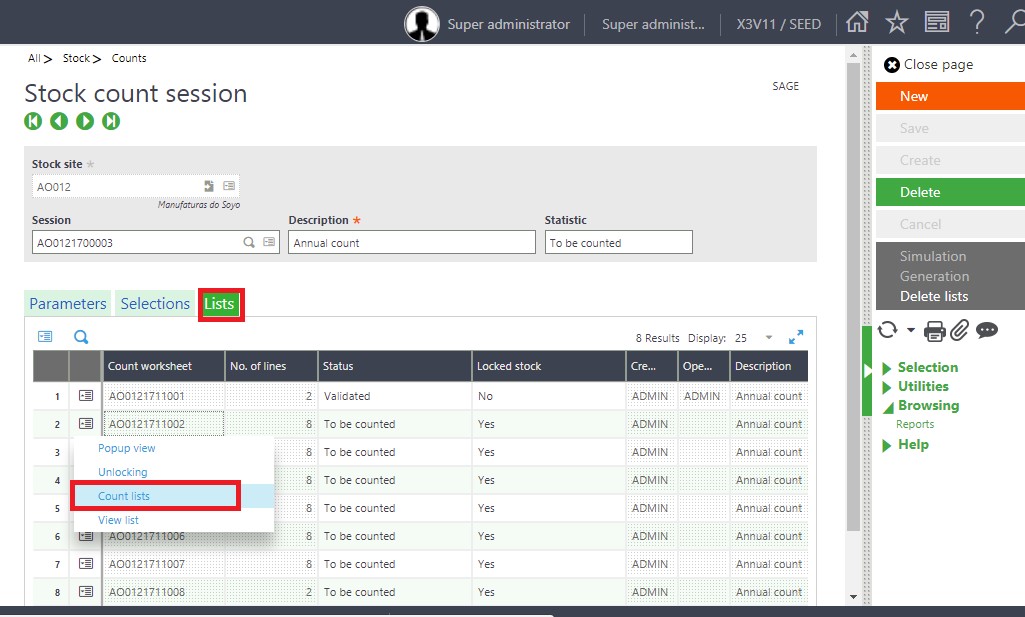Click the help question mark icon
The height and width of the screenshot is (617, 1025).
(x=977, y=22)
